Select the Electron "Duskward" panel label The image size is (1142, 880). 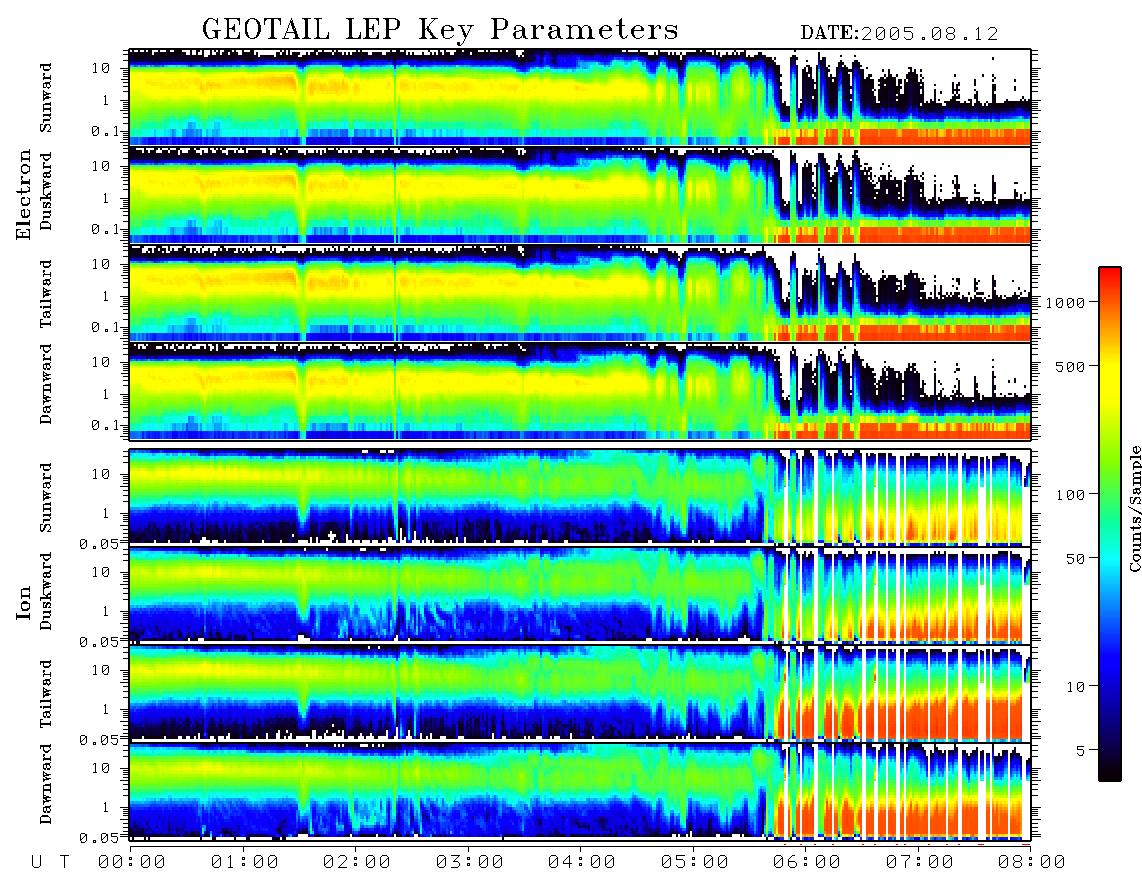46,192
